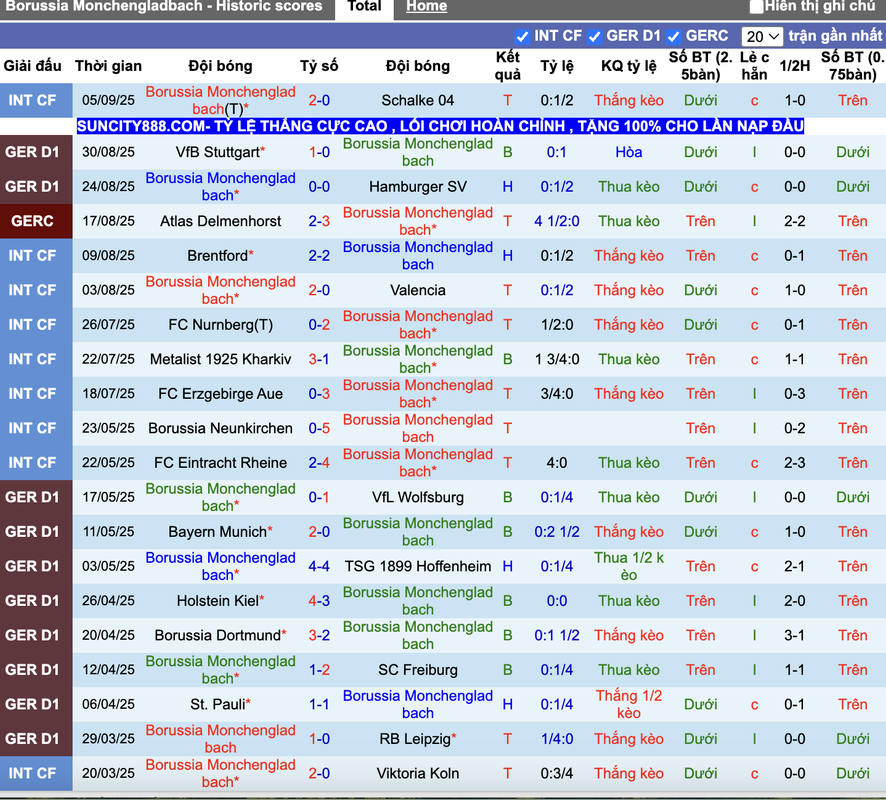886x800 pixels.
Task: Click the 0-0 score versus Hamburger SV
Action: click(x=319, y=187)
